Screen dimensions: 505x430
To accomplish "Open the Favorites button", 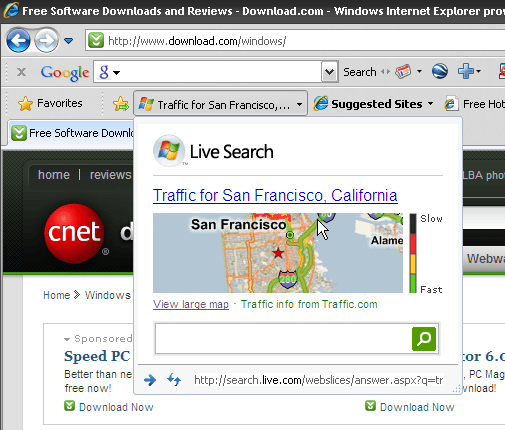I will [x=50, y=104].
